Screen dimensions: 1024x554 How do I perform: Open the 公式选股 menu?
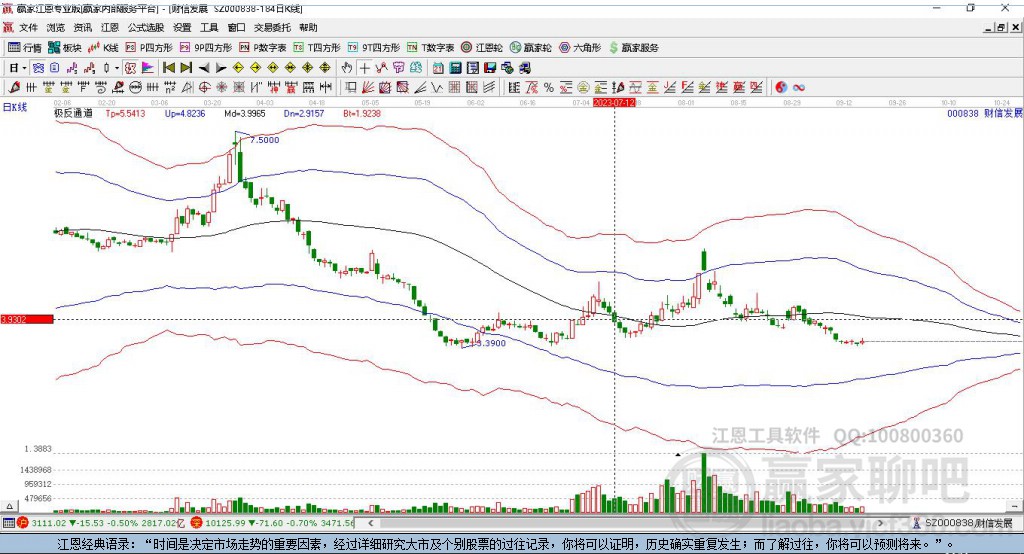(146, 27)
